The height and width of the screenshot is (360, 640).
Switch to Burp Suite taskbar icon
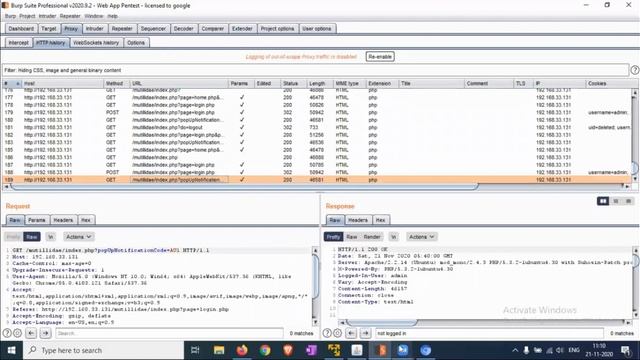[x=380, y=350]
